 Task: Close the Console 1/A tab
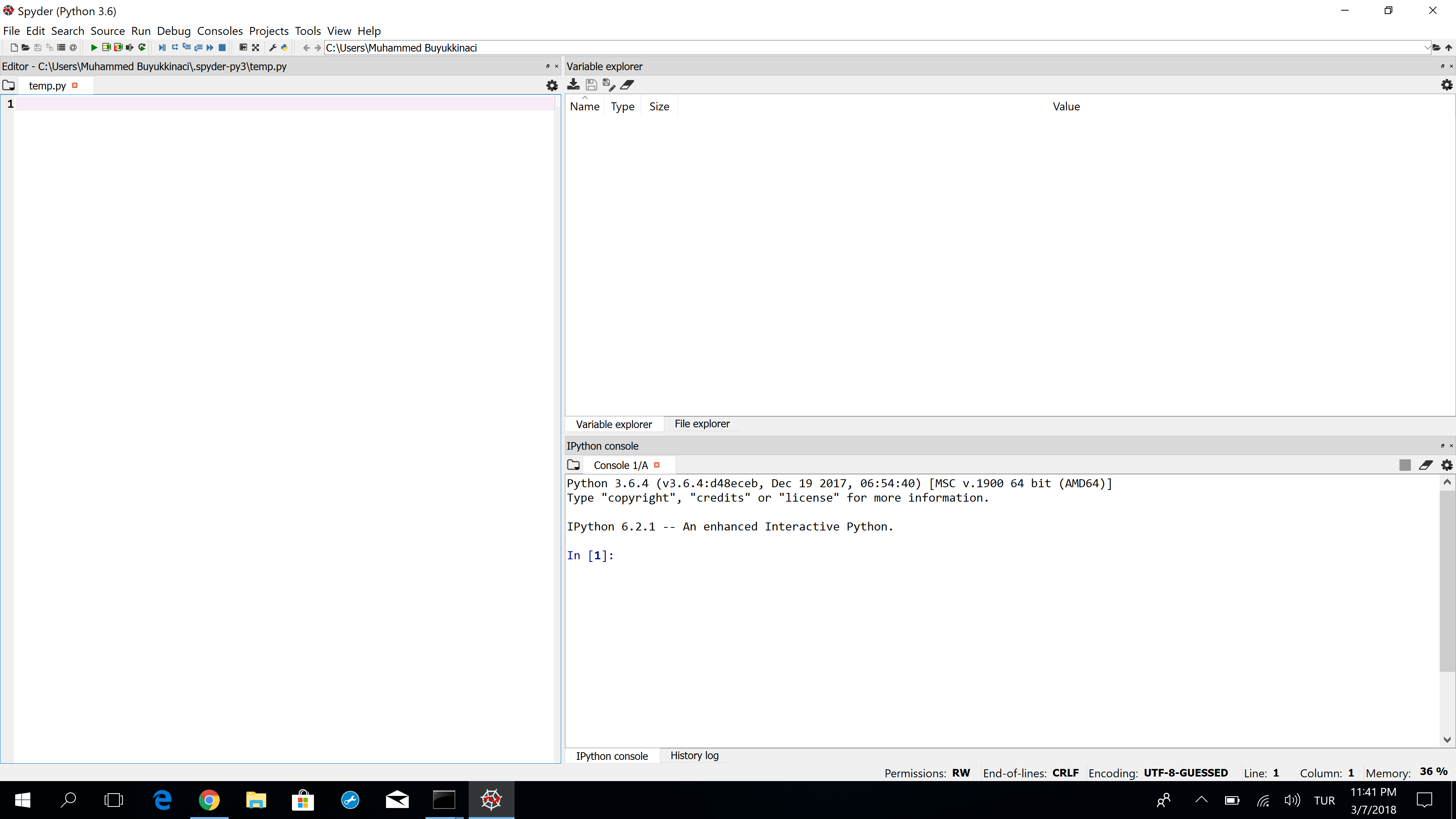click(x=657, y=465)
